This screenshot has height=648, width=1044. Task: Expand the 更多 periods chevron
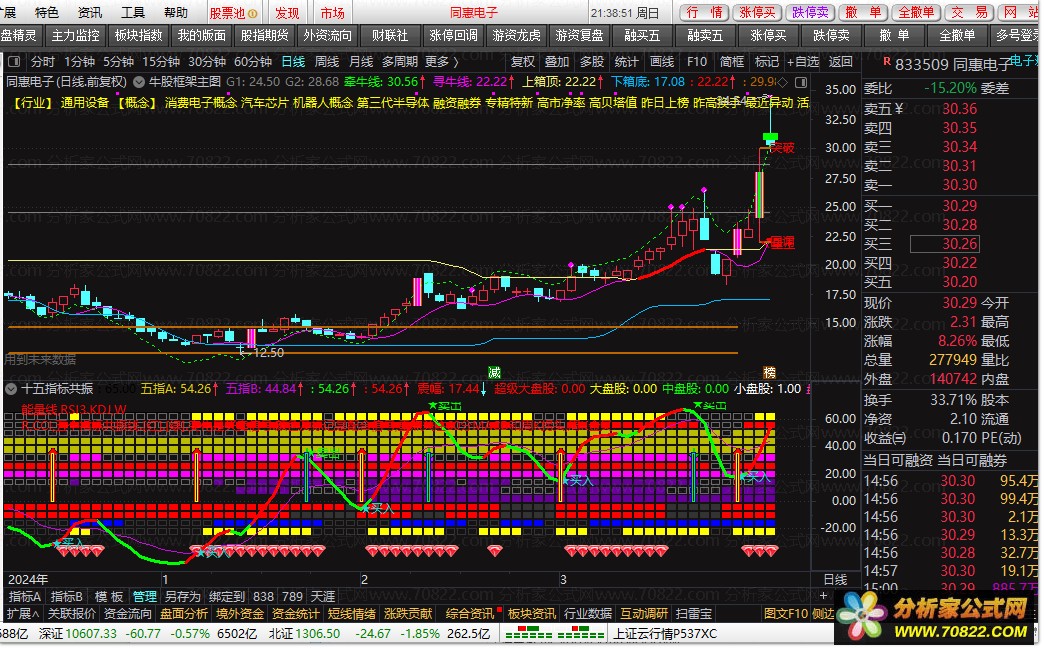click(x=456, y=62)
